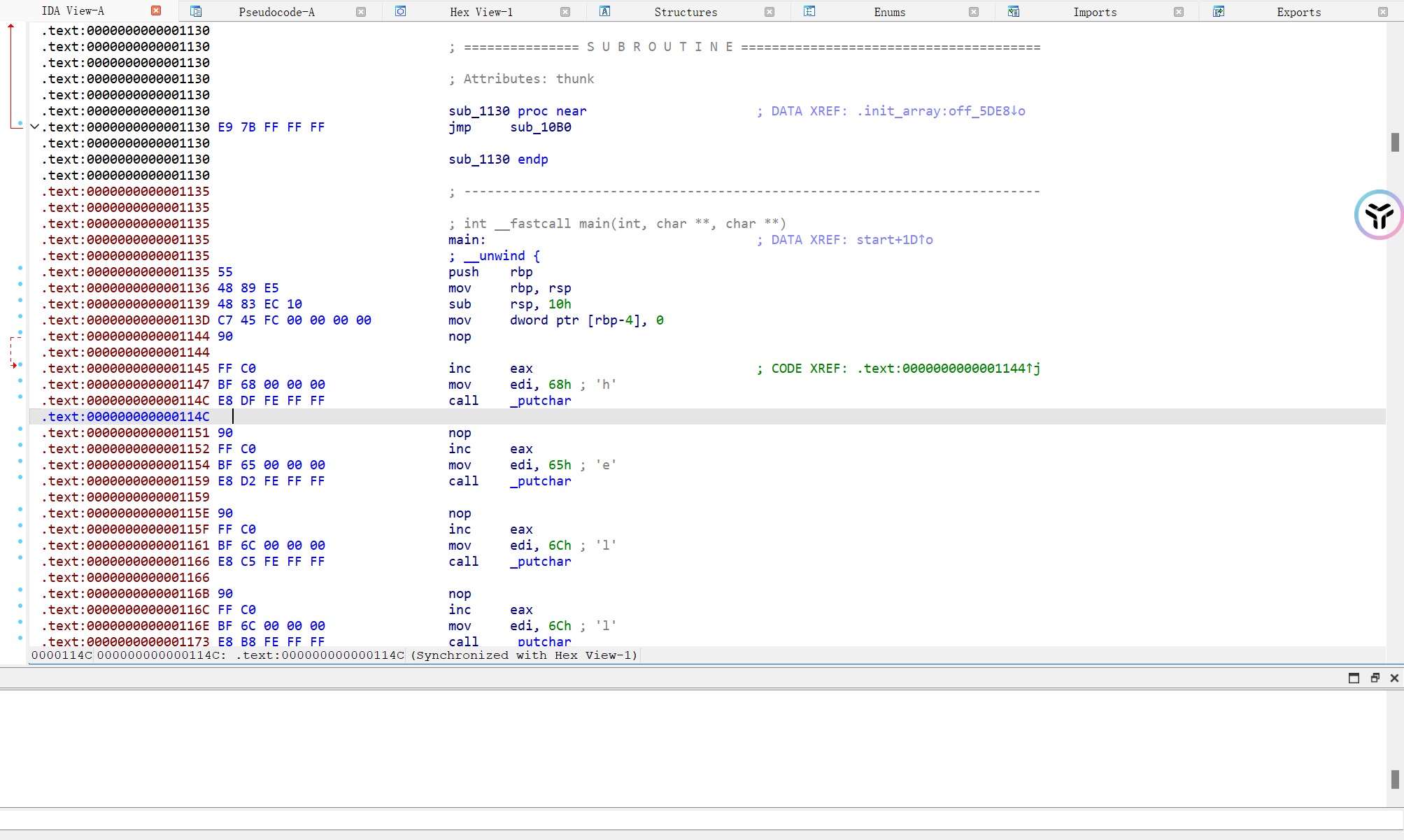Click the Pseudocode-A tab icon
Image resolution: width=1404 pixels, height=840 pixels.
click(x=196, y=11)
